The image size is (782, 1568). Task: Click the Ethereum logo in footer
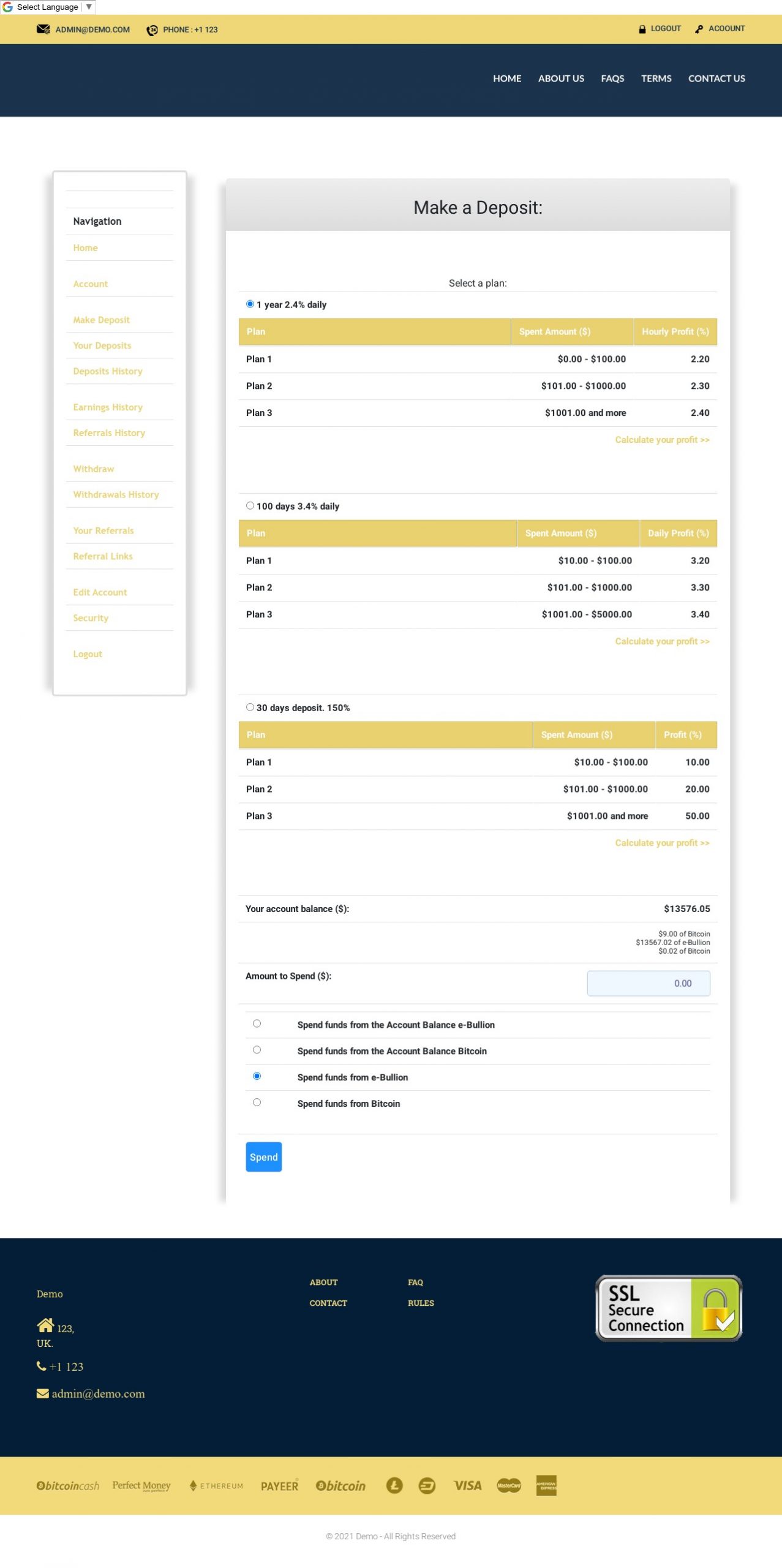(x=216, y=1485)
